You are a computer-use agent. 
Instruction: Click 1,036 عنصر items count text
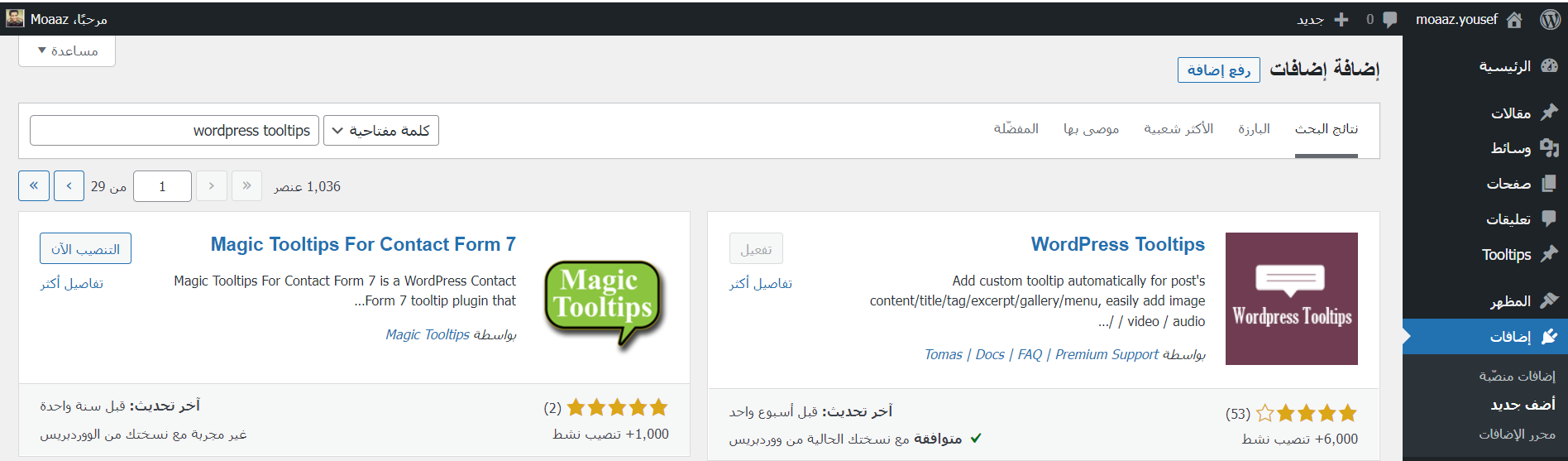308,187
